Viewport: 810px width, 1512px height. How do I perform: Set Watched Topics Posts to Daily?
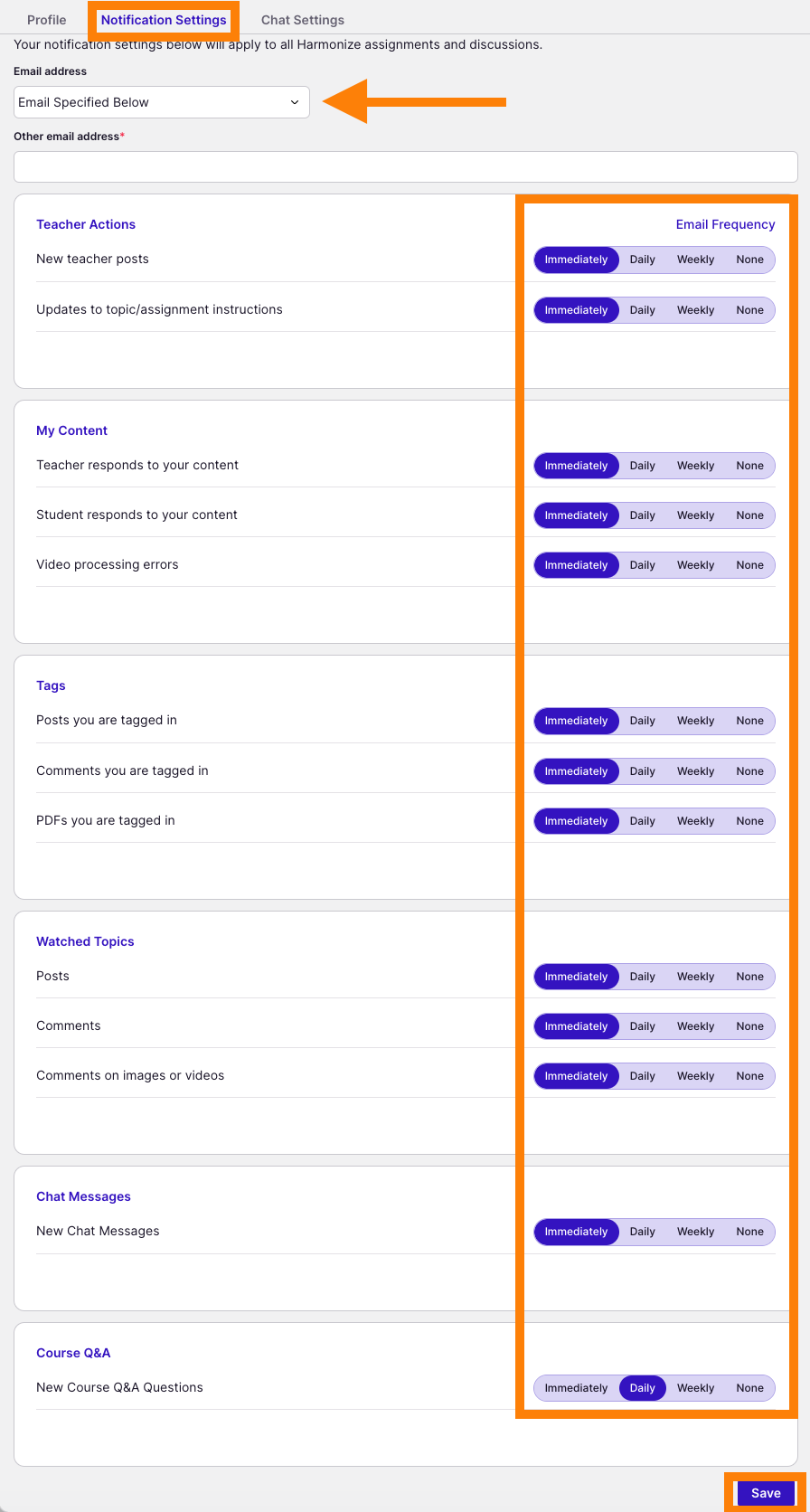(x=642, y=977)
